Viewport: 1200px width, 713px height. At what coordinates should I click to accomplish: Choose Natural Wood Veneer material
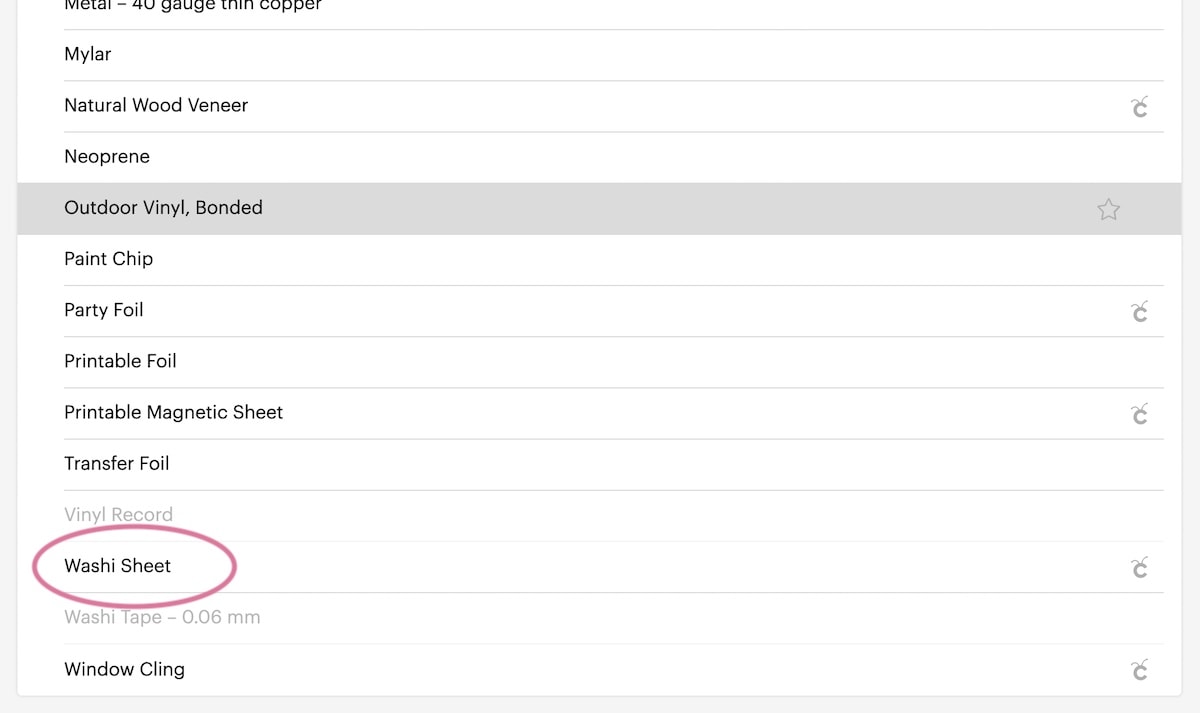click(590, 106)
